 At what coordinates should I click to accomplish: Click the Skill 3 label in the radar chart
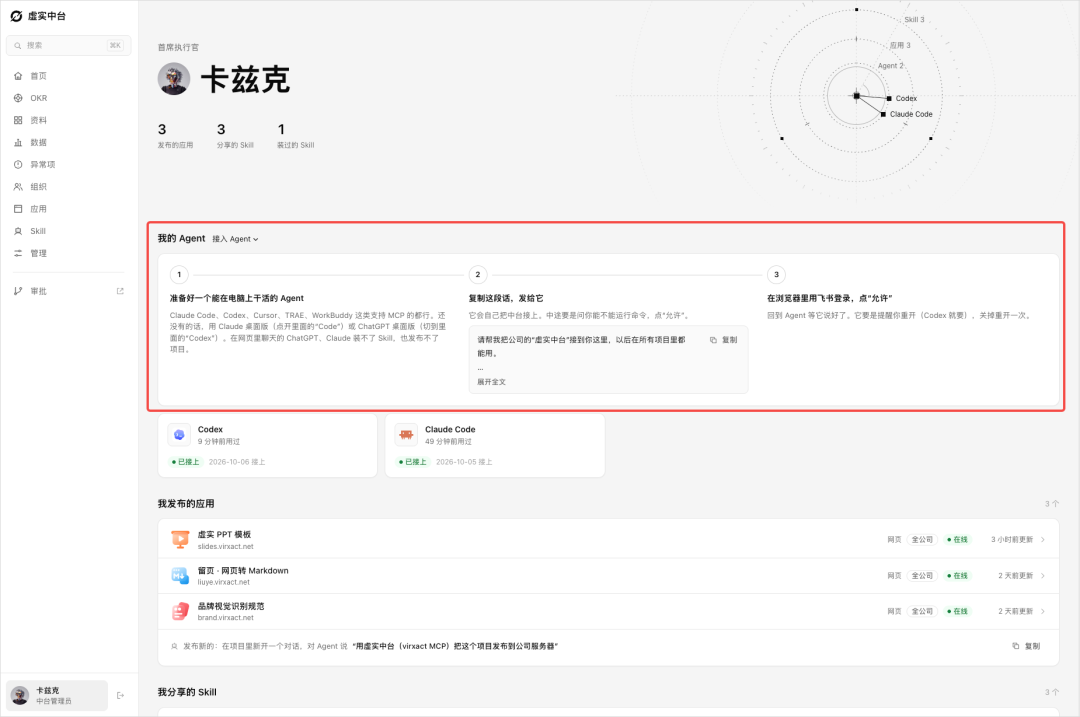[915, 19]
